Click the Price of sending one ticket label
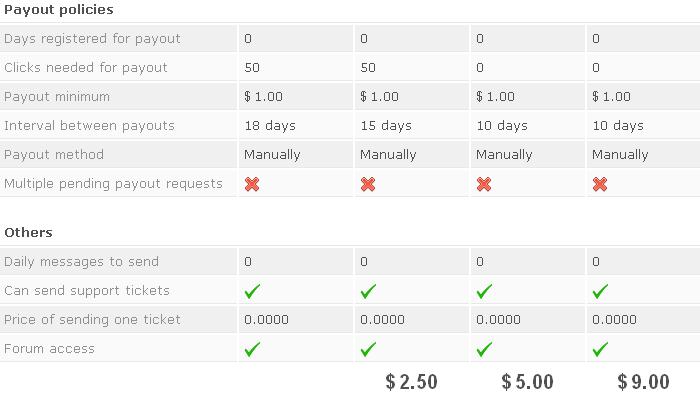The width and height of the screenshot is (700, 395). 92,320
